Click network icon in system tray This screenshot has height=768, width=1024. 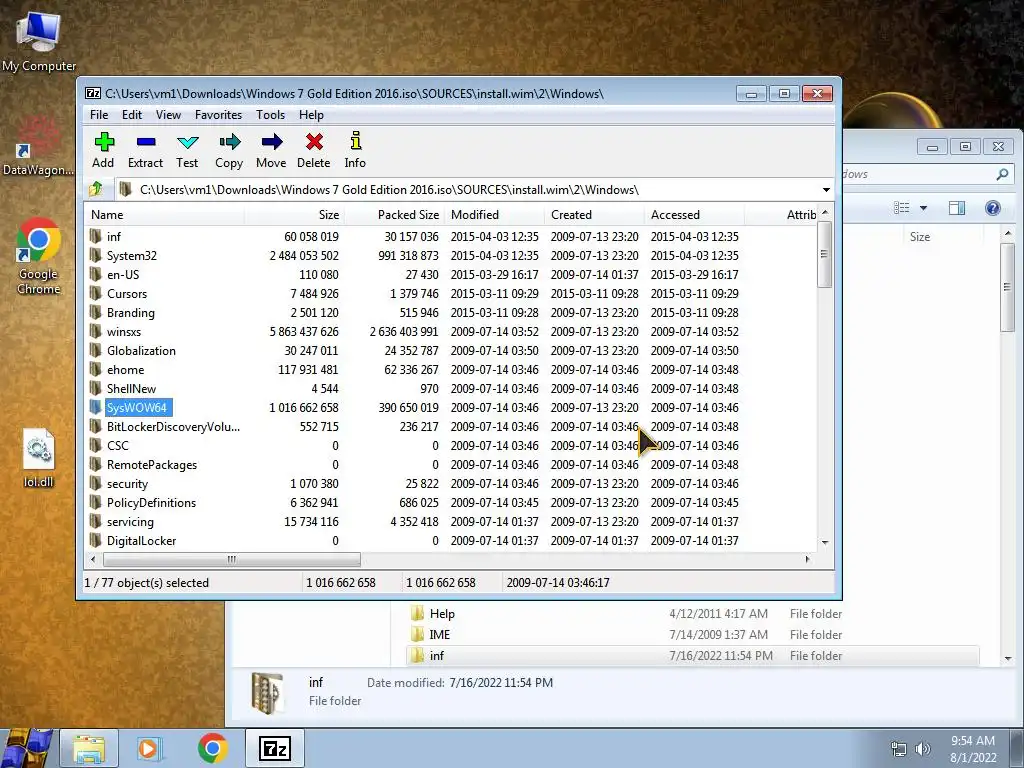coord(899,749)
